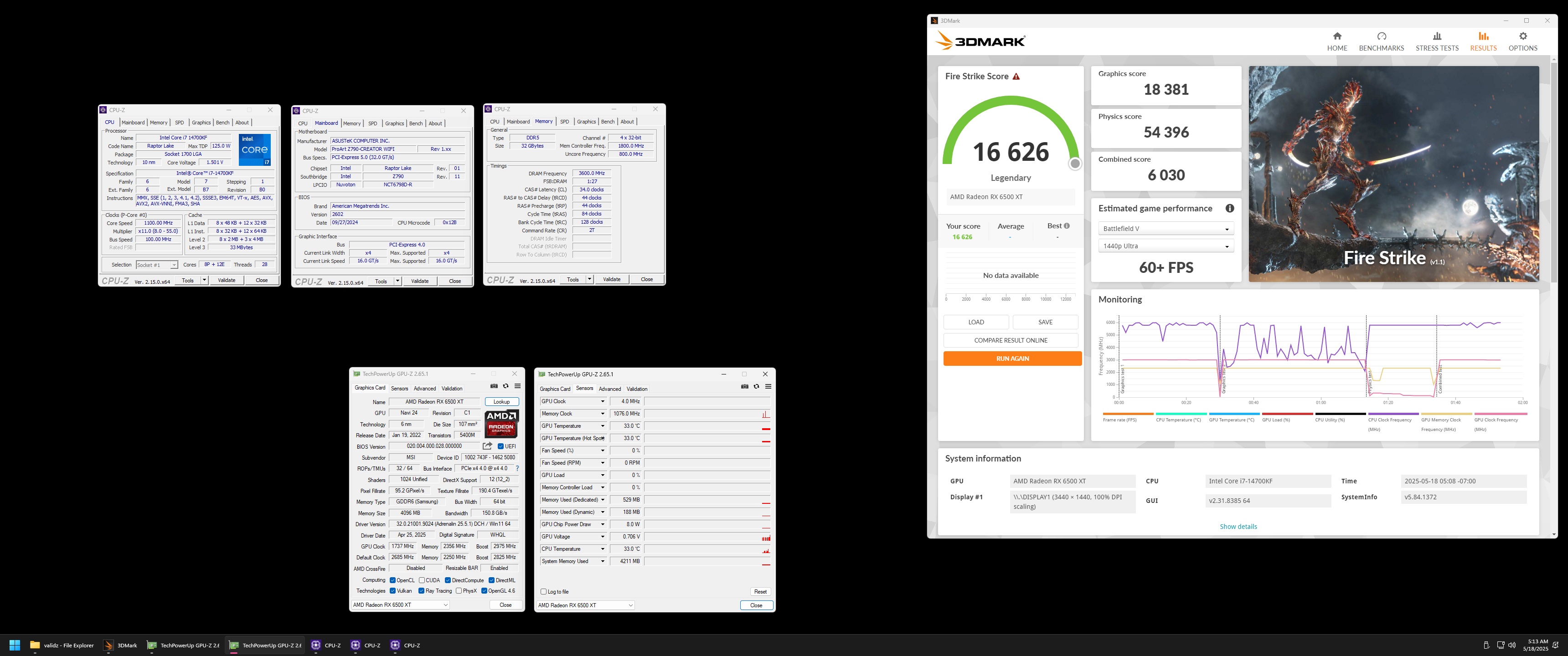1568x656 pixels.
Task: Open File Explorer from taskbar
Action: point(62,645)
